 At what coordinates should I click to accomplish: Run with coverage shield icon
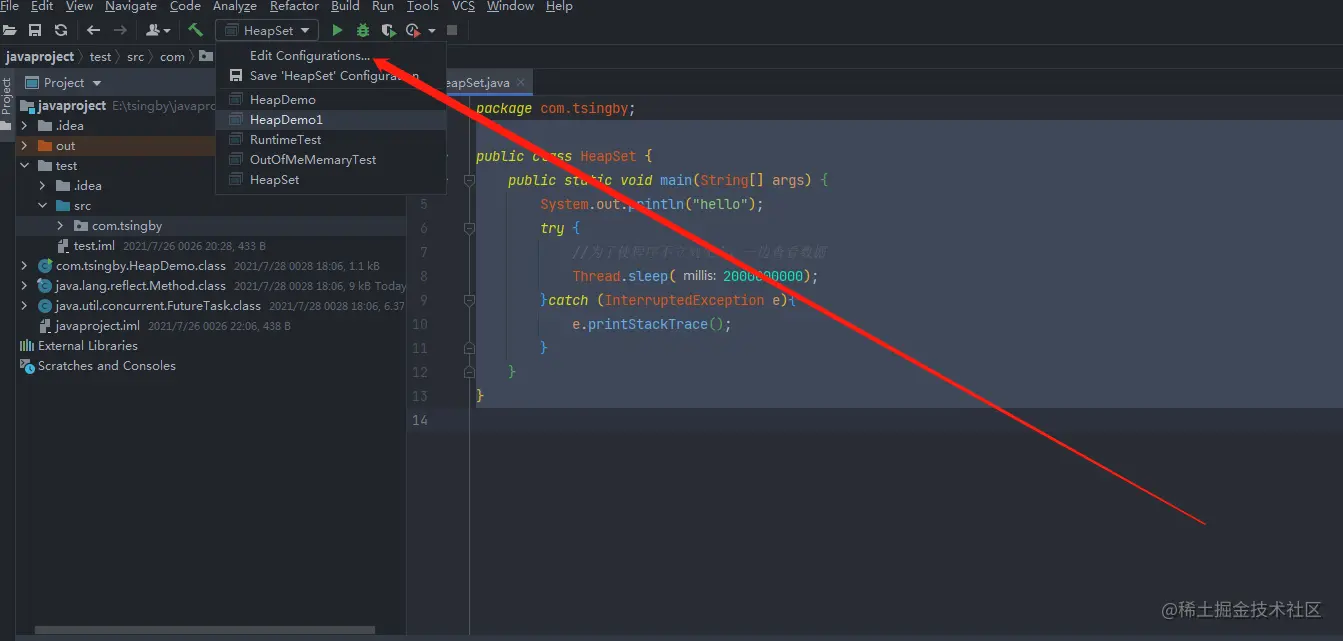click(388, 31)
